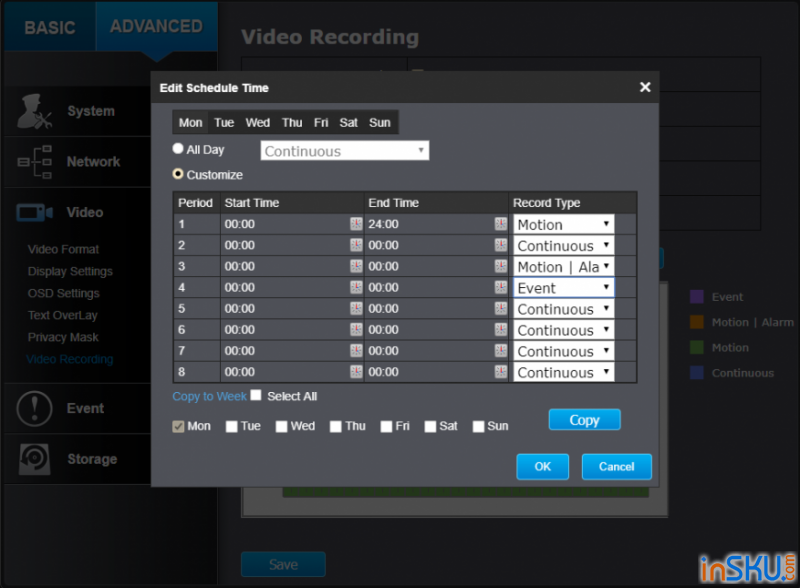Image resolution: width=800 pixels, height=588 pixels.
Task: Check the Select All checkbox
Action: [x=256, y=396]
